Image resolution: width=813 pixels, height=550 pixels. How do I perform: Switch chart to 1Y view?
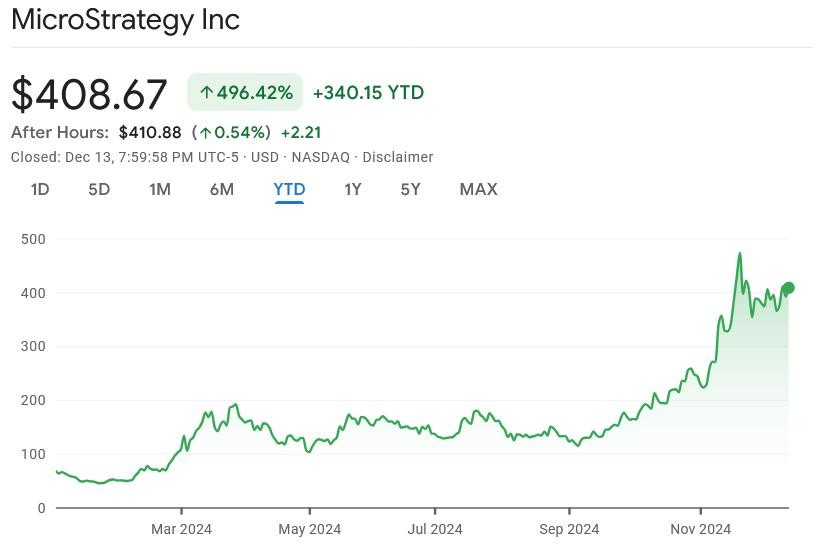[353, 189]
